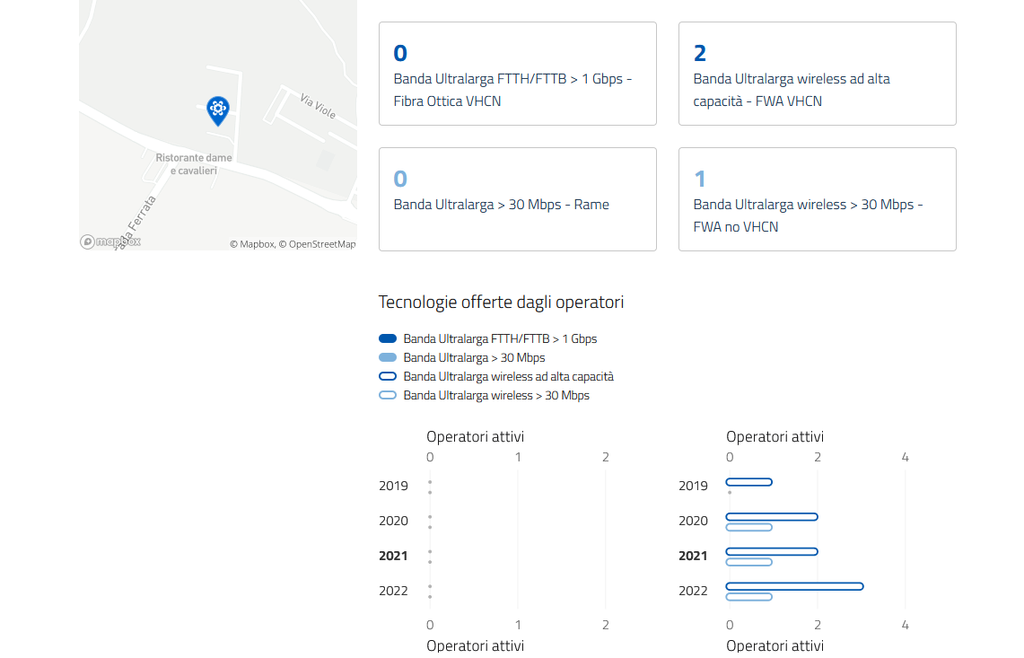Click the Tecnologie offerte dagli operatori heading
Screen dimensions: 1024x658
501,302
